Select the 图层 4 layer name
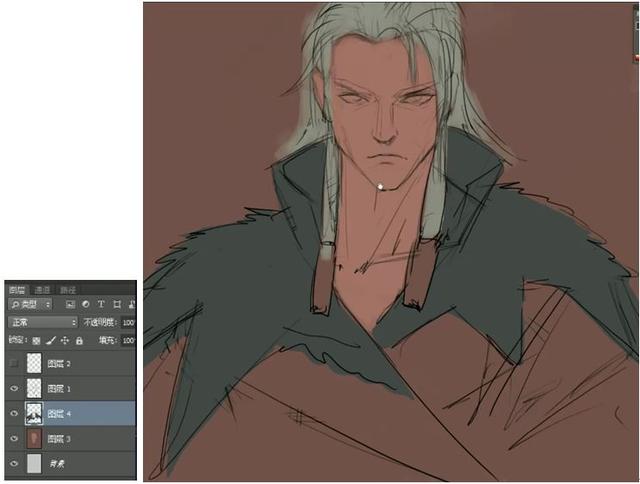This screenshot has height=484, width=640. 61,413
